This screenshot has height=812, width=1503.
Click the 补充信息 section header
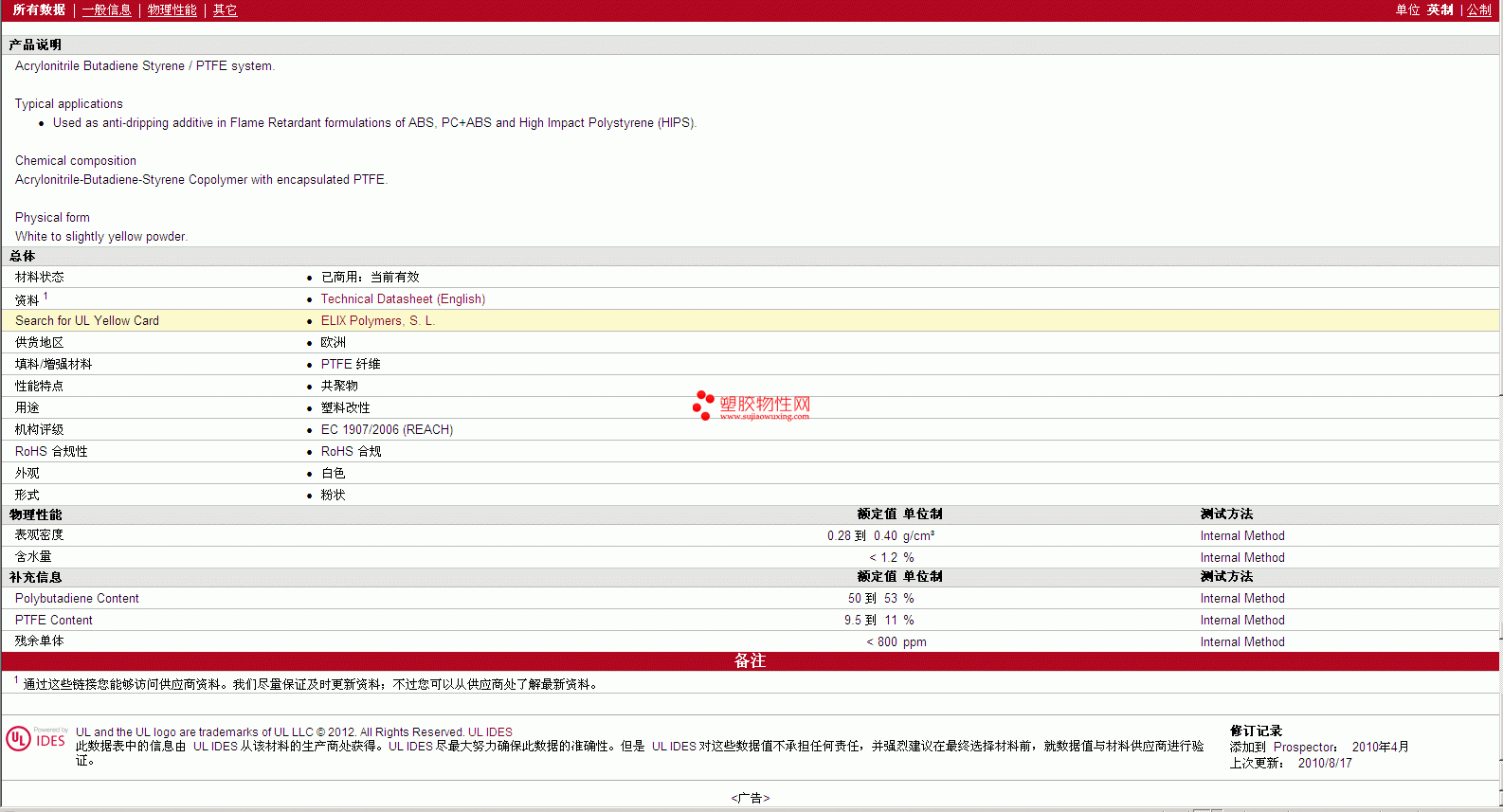[x=35, y=577]
